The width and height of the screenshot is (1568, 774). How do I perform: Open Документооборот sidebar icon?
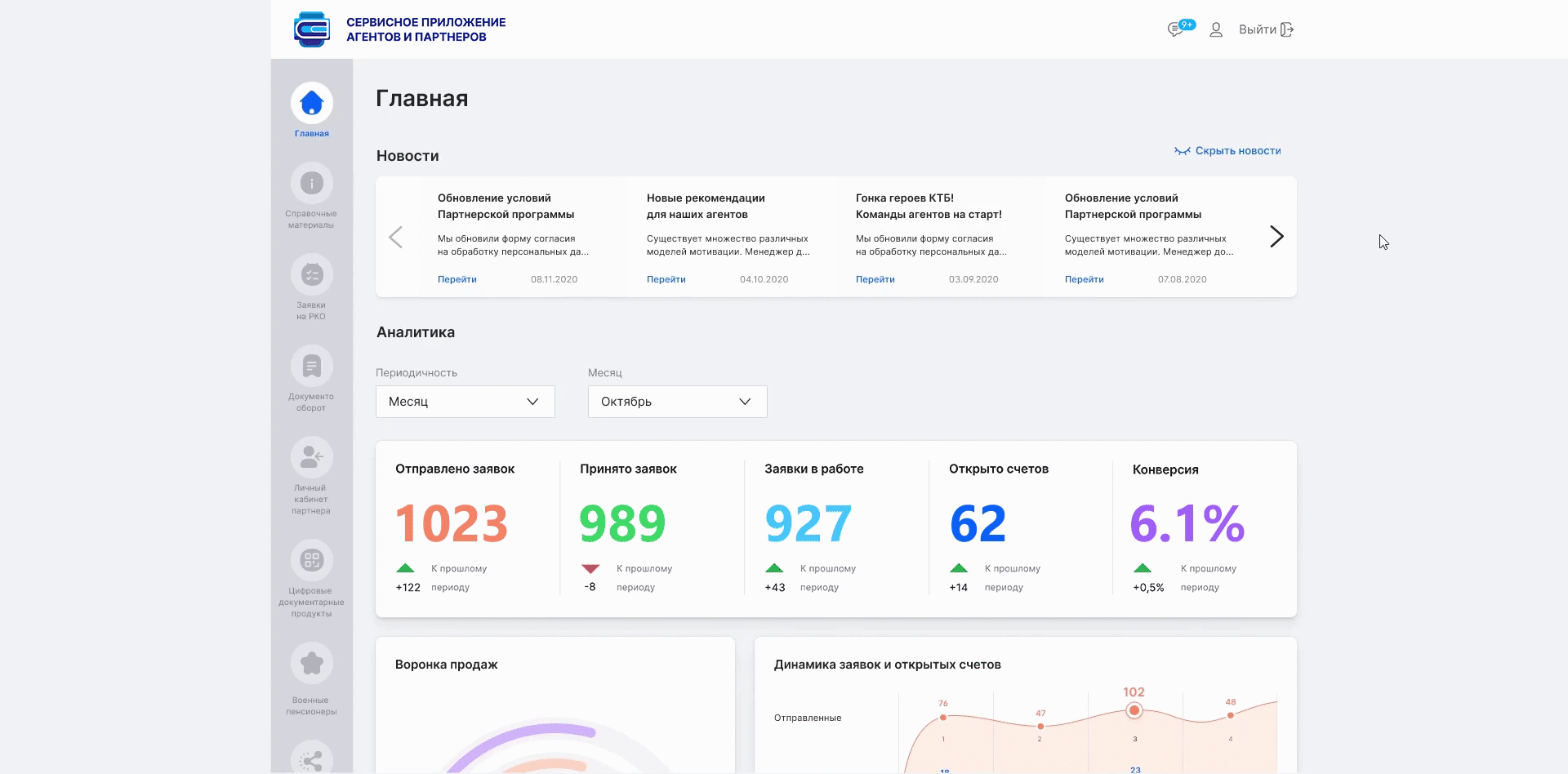(311, 367)
